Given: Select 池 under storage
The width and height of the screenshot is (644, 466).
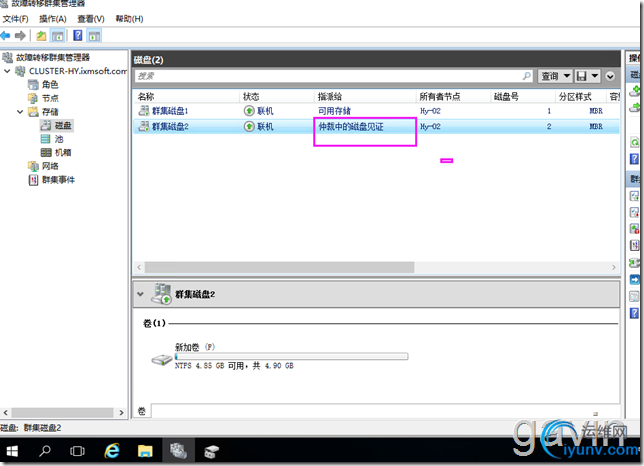Looking at the screenshot, I should point(59,139).
